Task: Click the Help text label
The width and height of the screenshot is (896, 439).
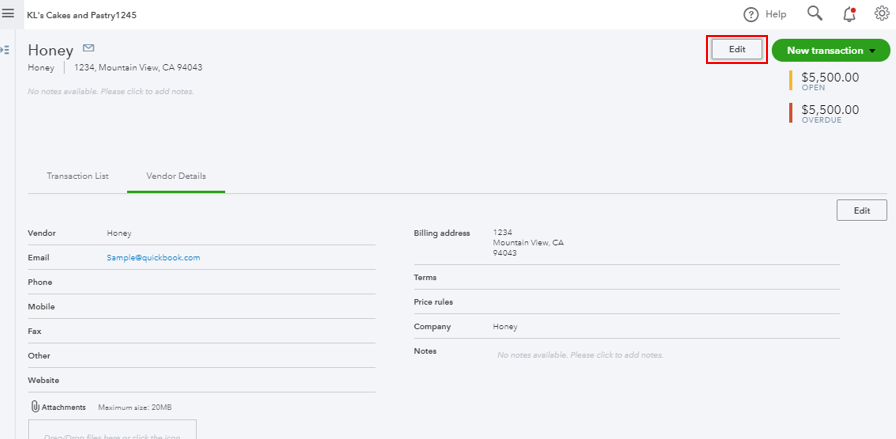Action: tap(776, 14)
